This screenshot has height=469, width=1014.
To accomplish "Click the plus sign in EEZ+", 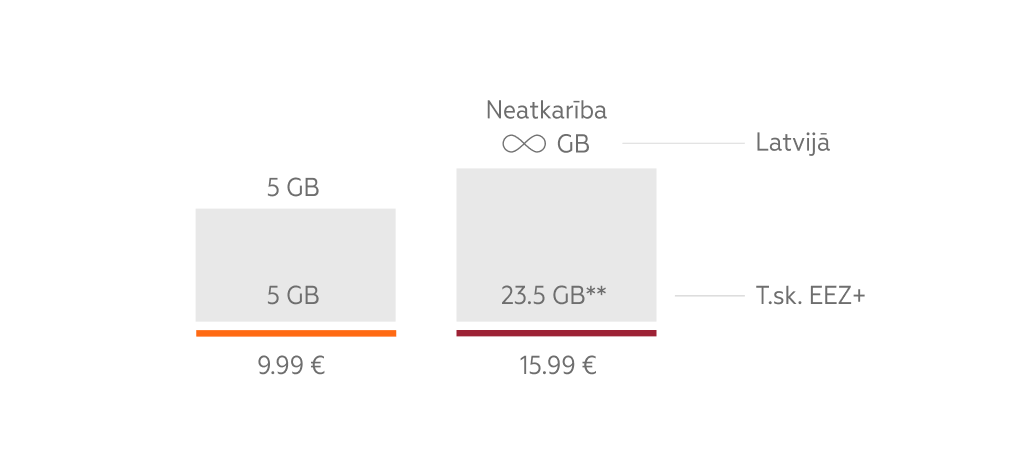I will [857, 297].
